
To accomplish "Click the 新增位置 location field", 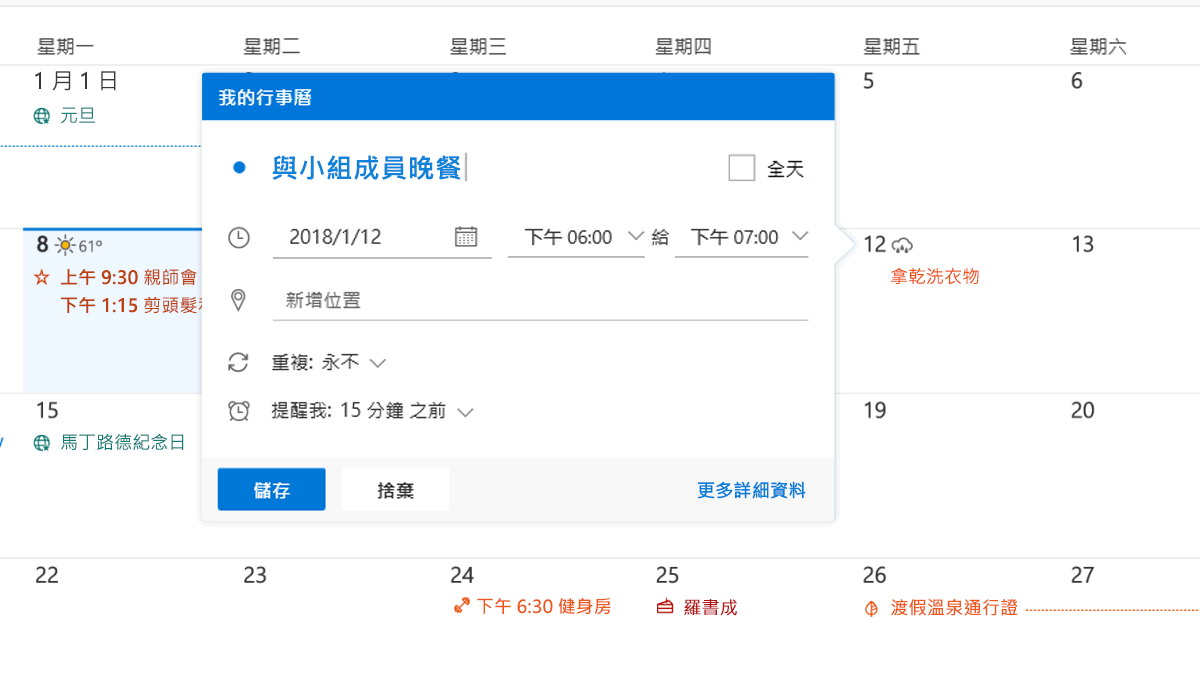I will pyautogui.click(x=540, y=300).
